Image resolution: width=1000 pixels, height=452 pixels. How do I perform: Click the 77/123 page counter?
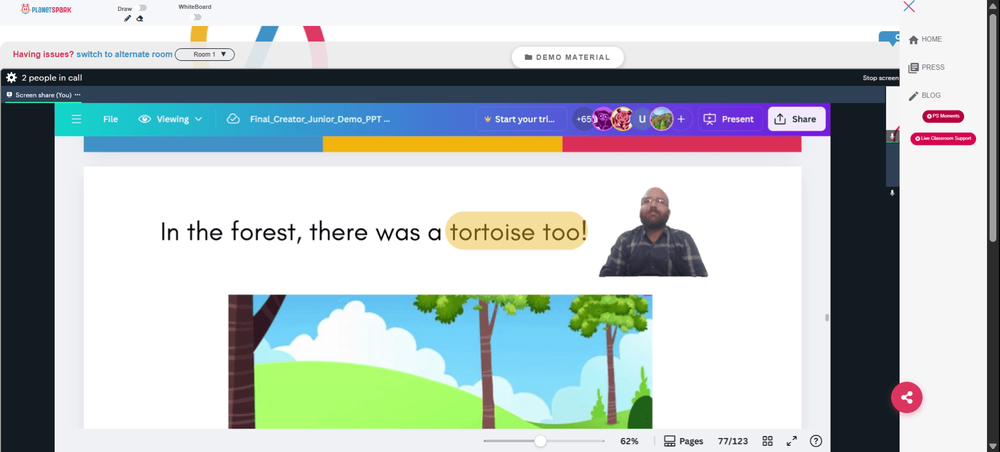coord(733,441)
